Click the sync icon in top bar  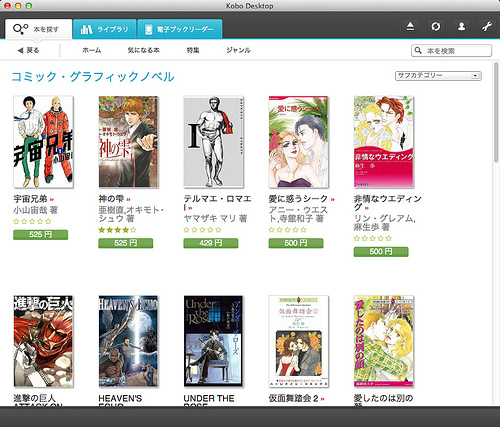click(x=436, y=26)
